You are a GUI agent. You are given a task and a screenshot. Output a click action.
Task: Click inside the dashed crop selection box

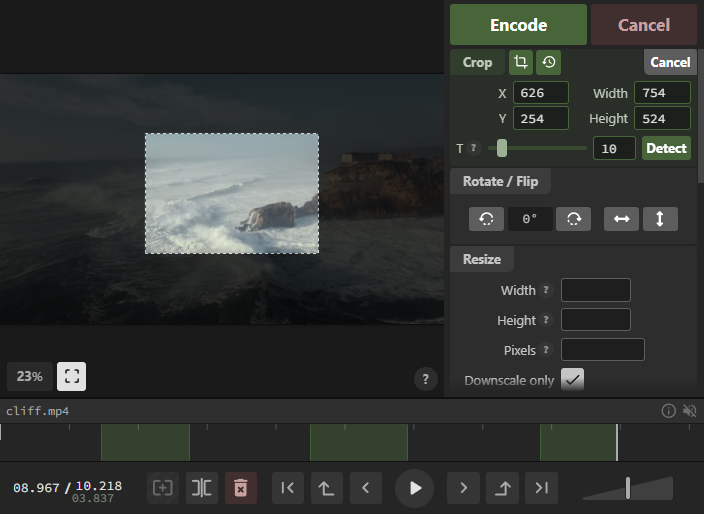(x=232, y=193)
